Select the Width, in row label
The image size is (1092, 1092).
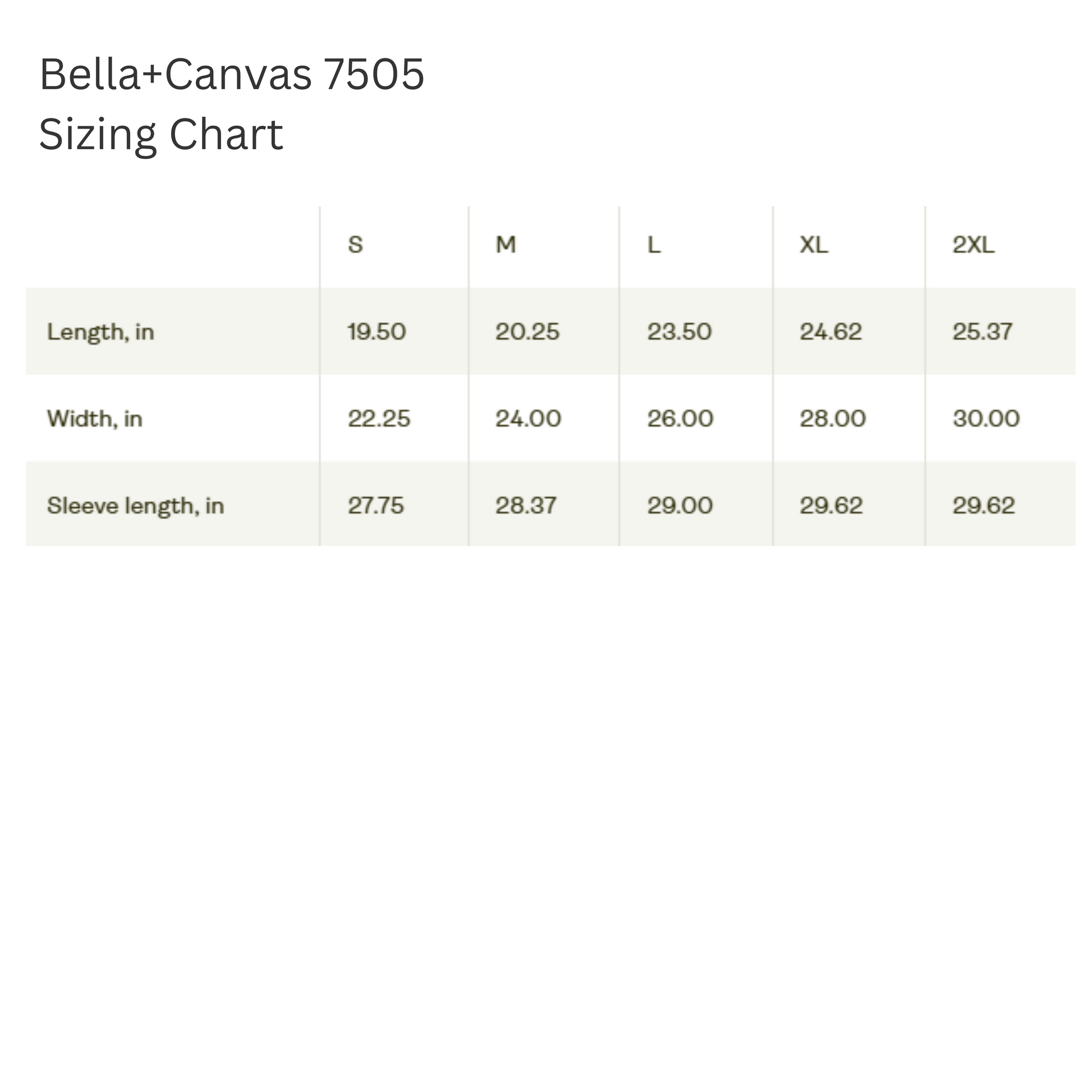click(95, 419)
